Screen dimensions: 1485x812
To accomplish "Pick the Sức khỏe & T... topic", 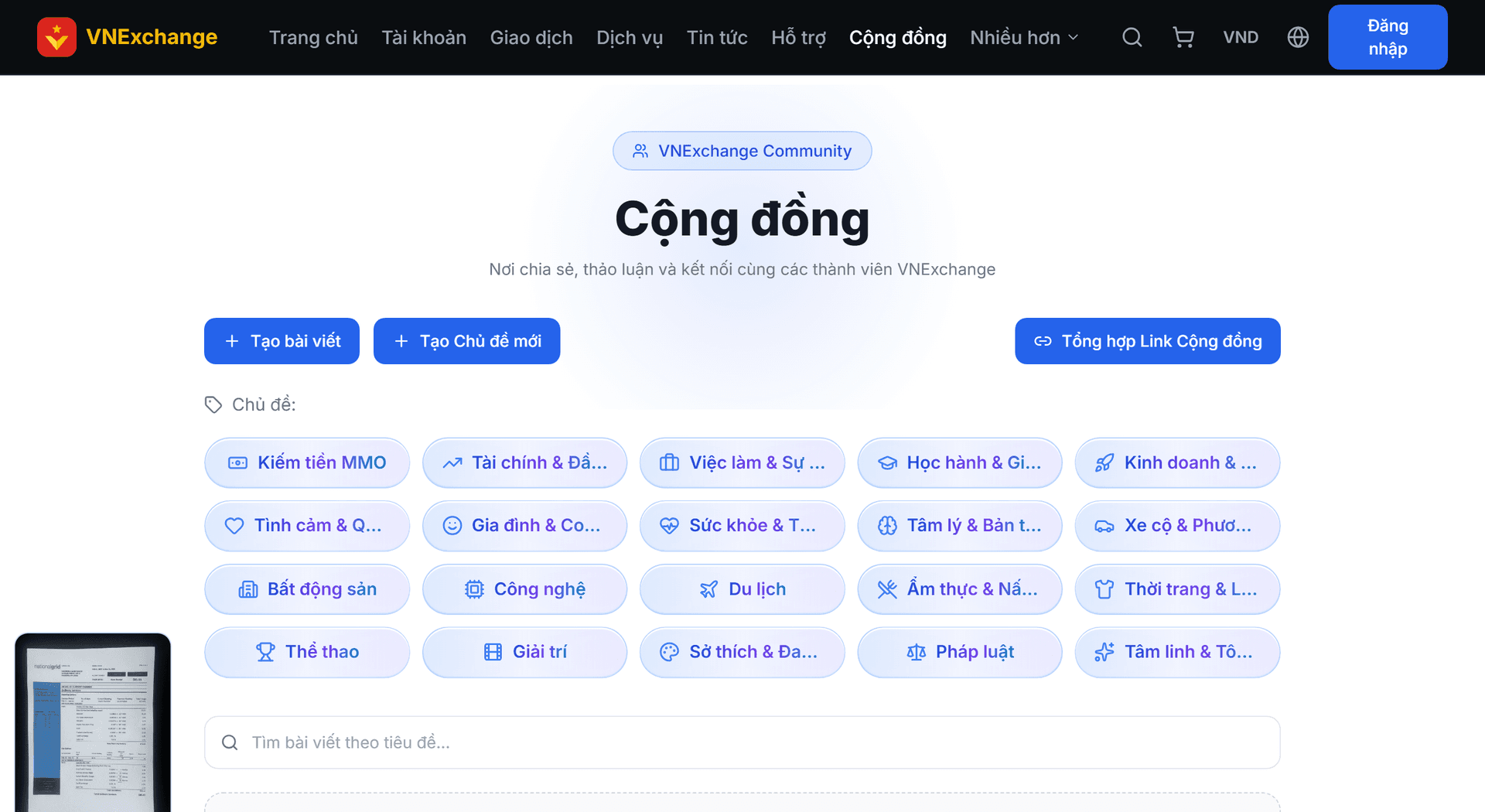I will (742, 526).
